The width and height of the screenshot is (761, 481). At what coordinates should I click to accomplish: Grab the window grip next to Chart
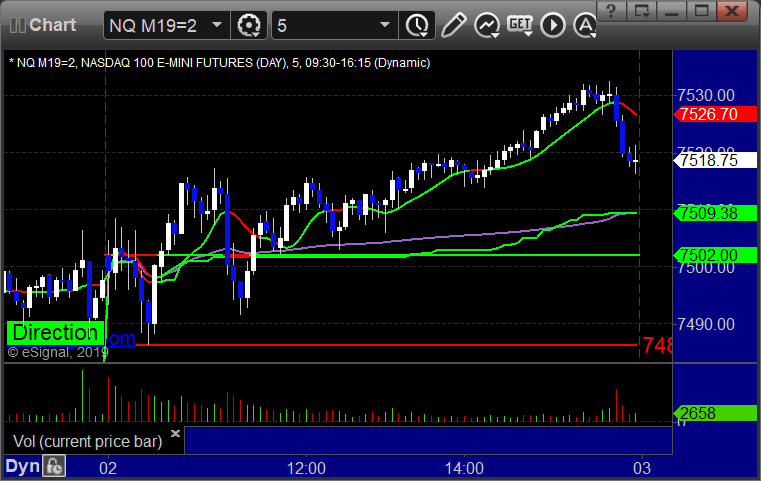(17, 25)
